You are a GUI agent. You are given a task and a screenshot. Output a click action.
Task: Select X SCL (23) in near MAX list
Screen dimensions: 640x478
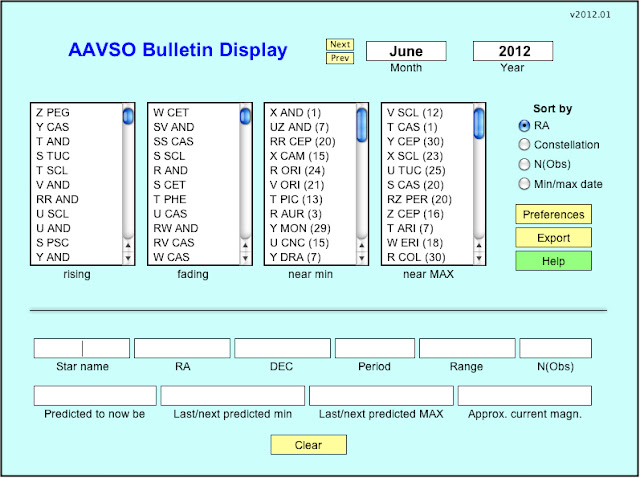pyautogui.click(x=415, y=156)
